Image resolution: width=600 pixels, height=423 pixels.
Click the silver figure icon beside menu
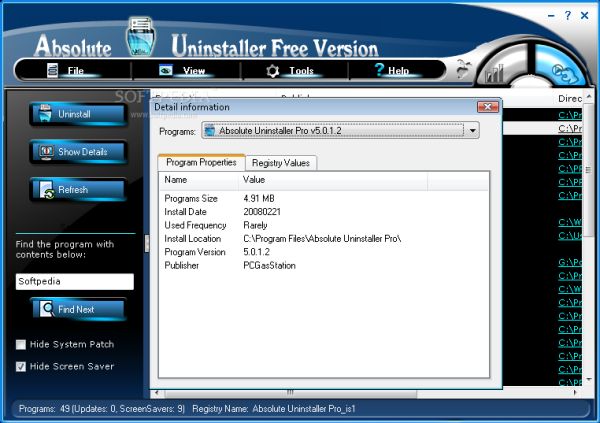[x=463, y=69]
